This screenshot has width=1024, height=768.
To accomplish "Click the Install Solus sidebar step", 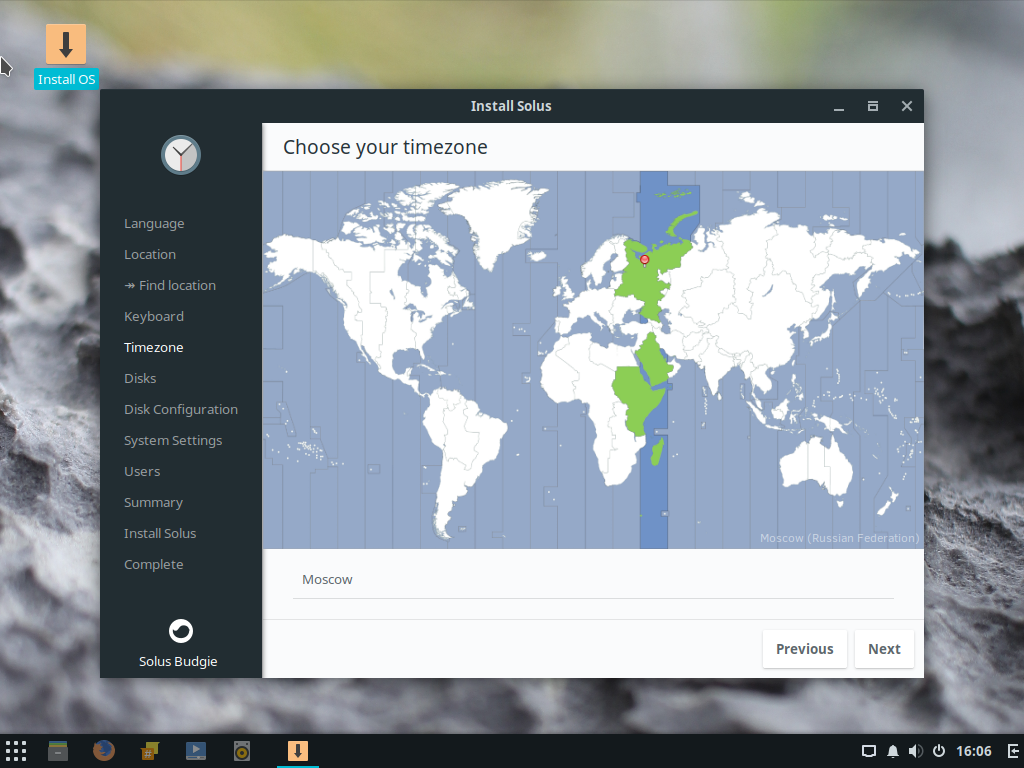I will 160,534.
